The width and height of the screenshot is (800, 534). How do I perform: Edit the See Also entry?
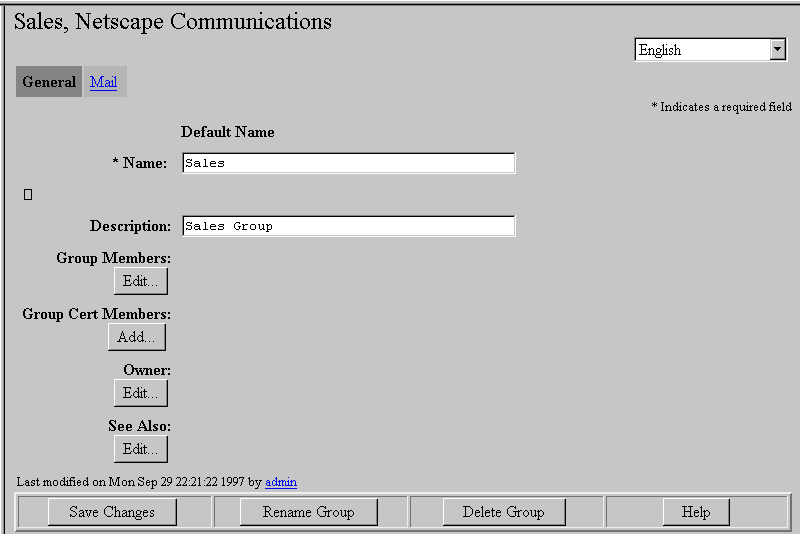[140, 449]
